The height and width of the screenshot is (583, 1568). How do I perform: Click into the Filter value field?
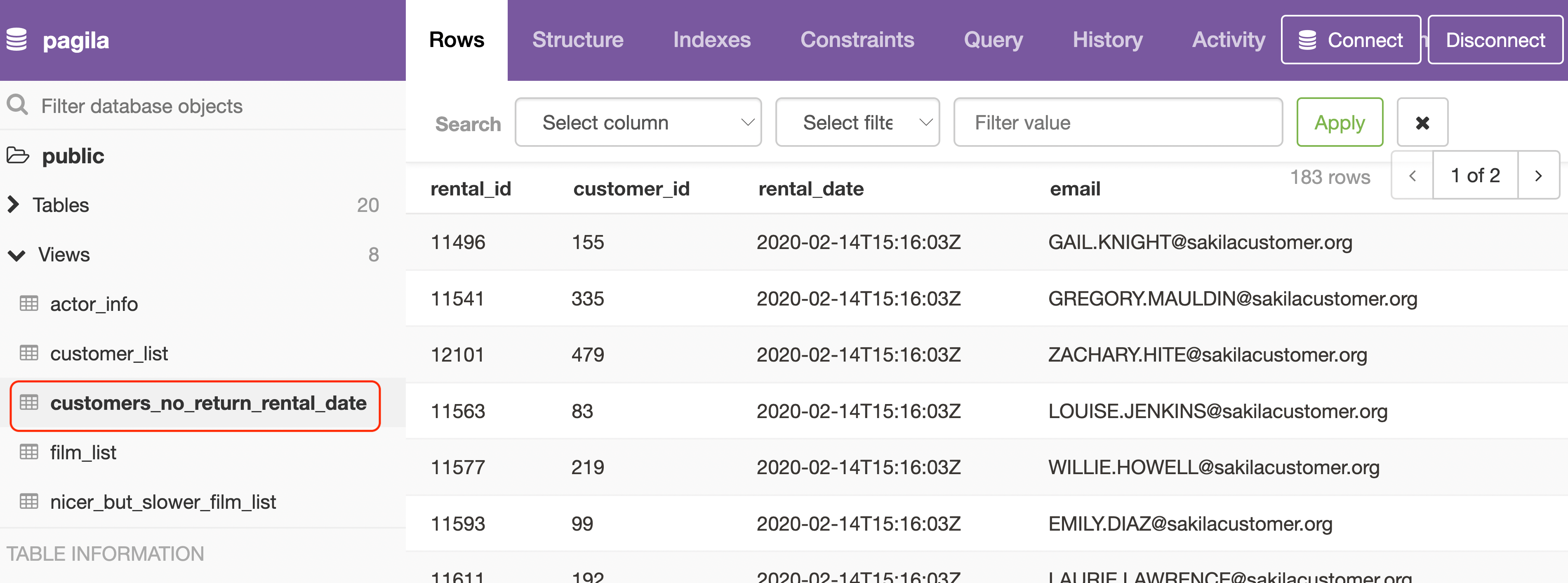pyautogui.click(x=1118, y=122)
